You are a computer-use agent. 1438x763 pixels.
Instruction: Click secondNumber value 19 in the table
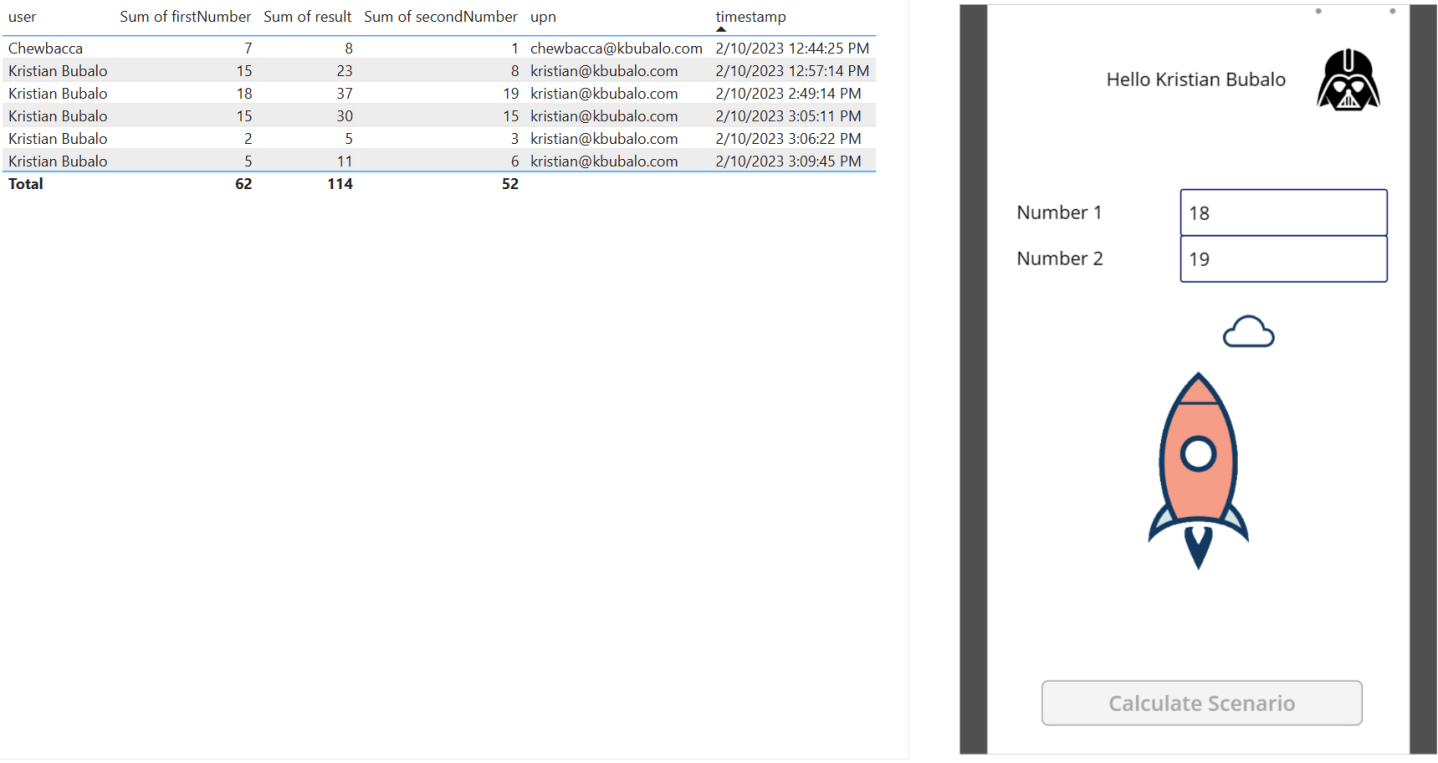(x=509, y=93)
